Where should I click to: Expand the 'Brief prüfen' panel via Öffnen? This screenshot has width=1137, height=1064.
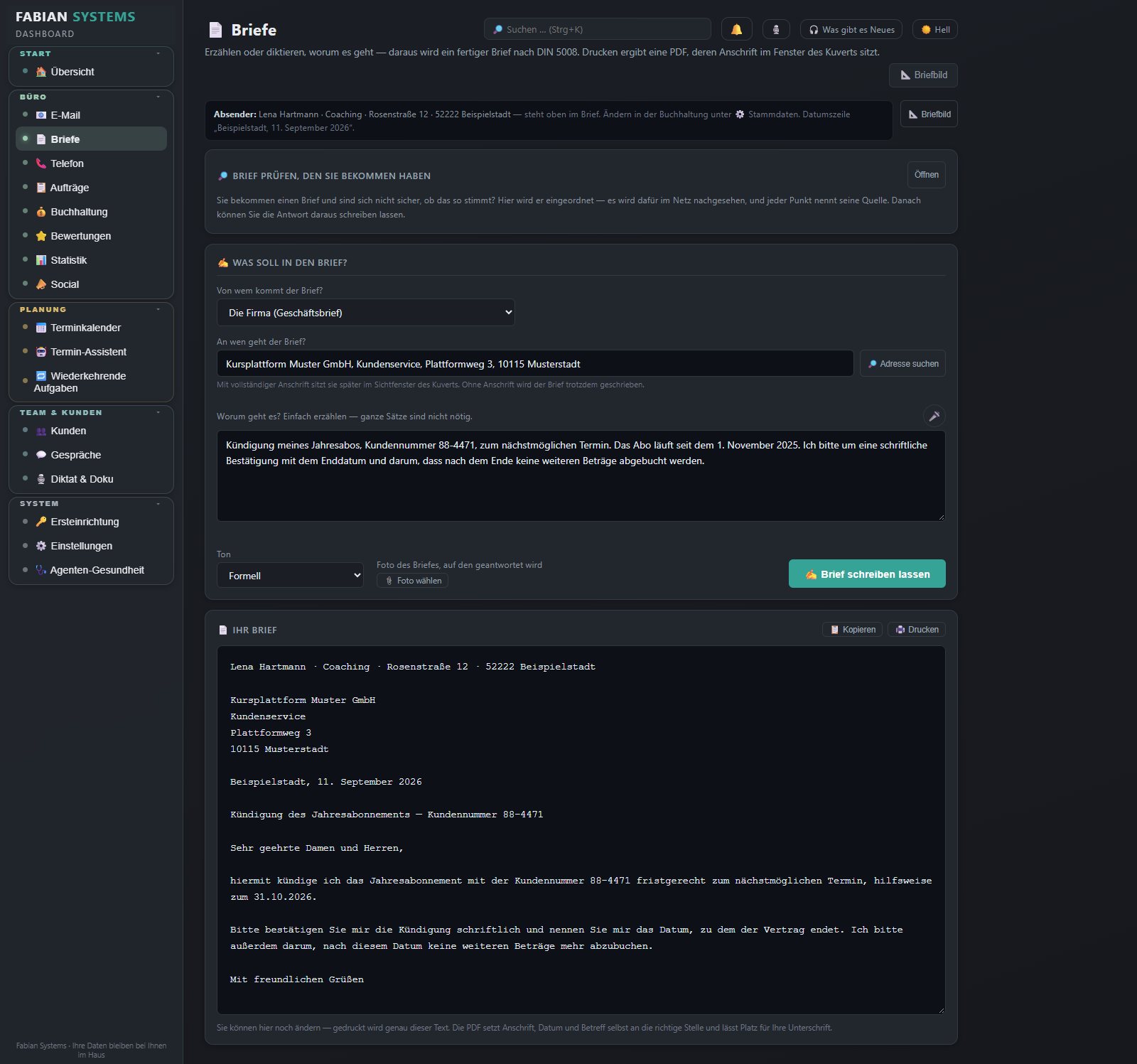click(x=926, y=175)
